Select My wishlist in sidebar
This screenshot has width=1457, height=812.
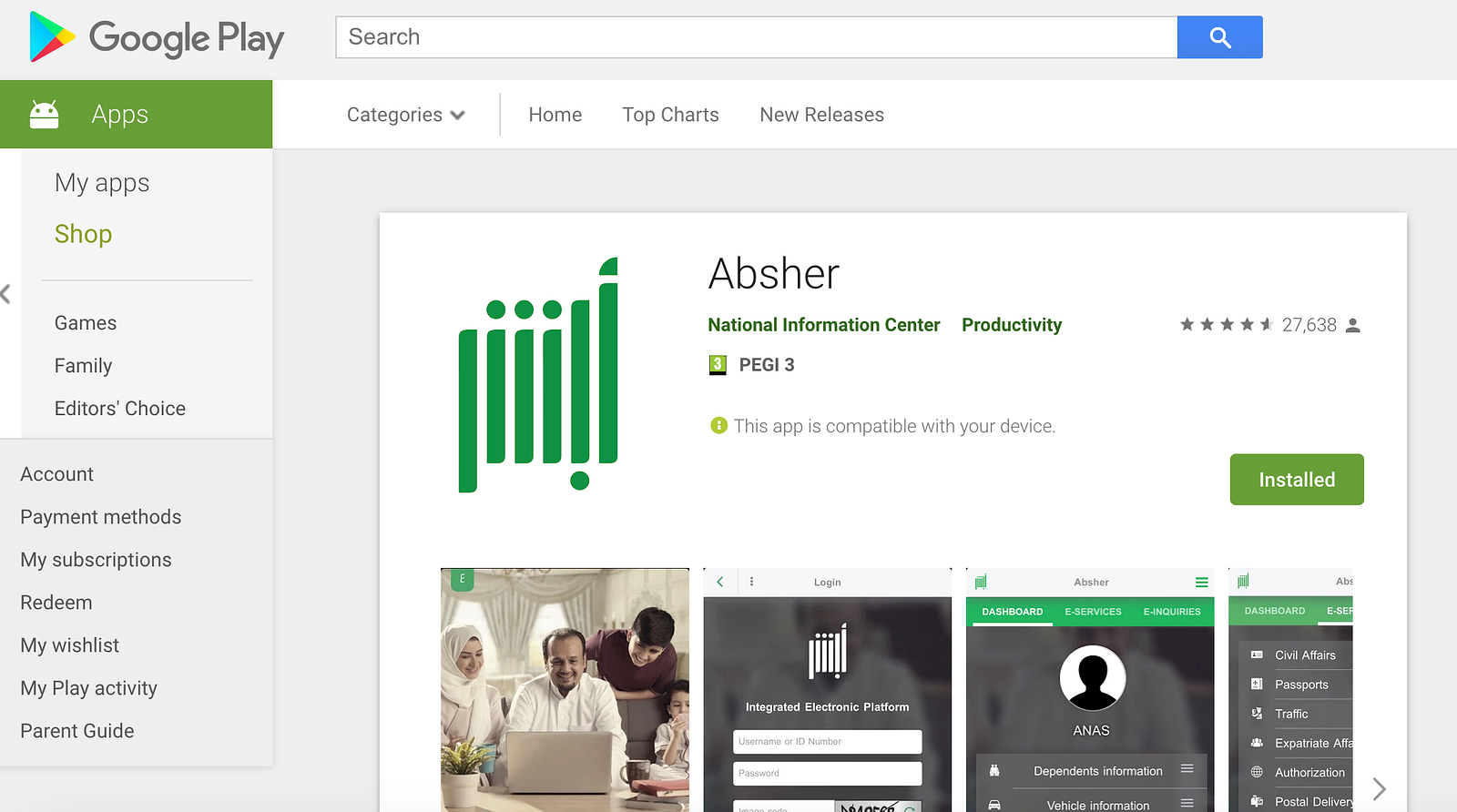[x=69, y=645]
